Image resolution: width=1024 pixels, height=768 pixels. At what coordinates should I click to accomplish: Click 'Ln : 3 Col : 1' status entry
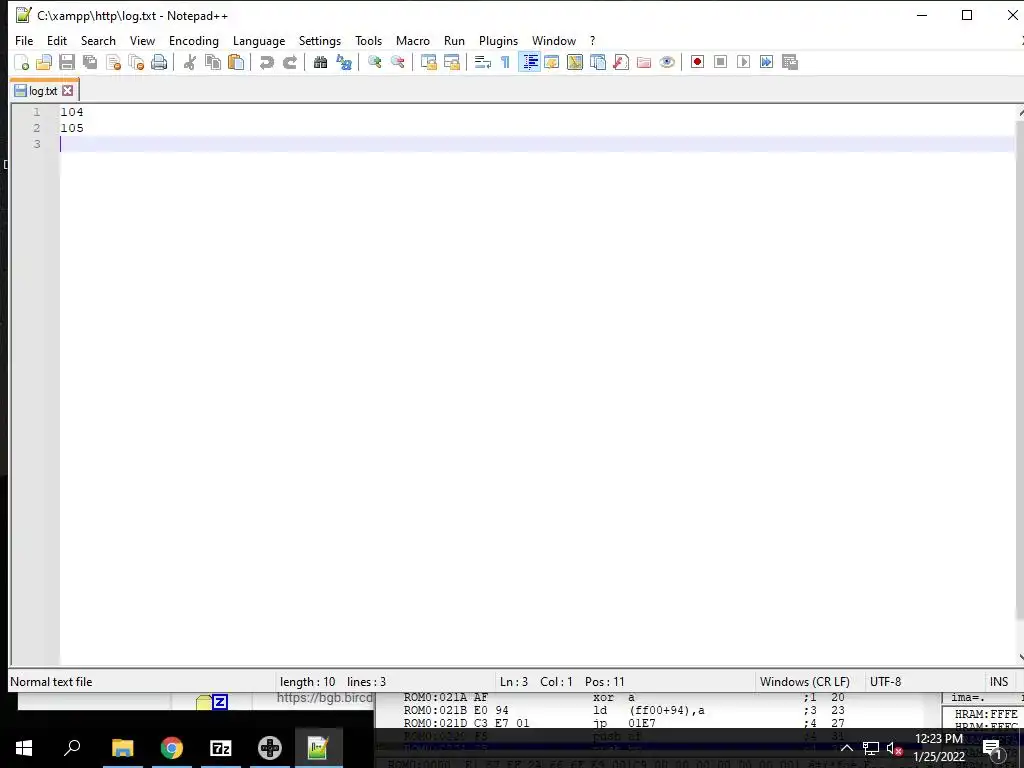coord(536,682)
